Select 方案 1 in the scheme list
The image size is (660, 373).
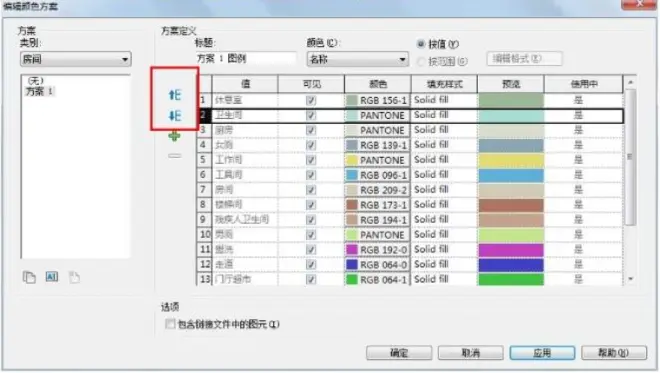pyautogui.click(x=40, y=91)
